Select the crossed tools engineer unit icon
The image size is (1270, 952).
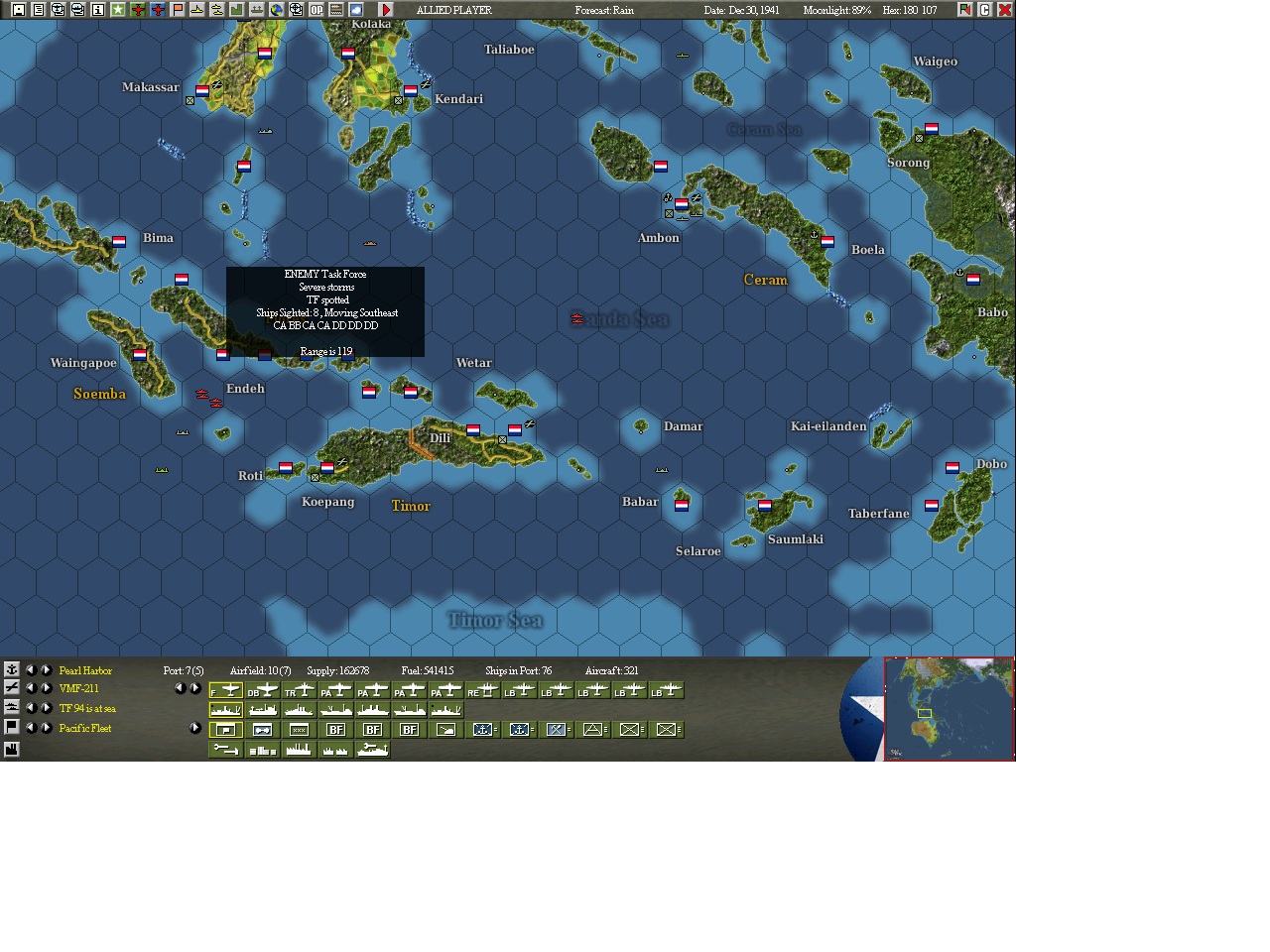[x=556, y=730]
